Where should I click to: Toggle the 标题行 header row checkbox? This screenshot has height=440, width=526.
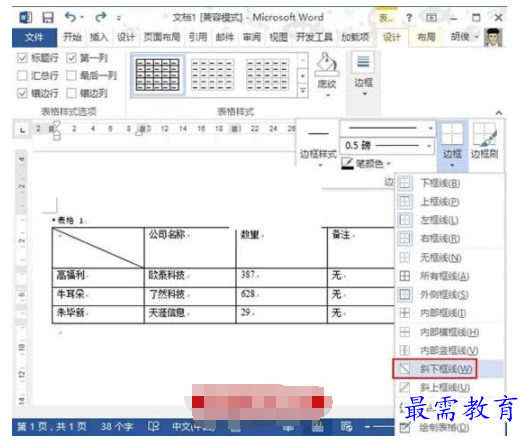[x=22, y=58]
